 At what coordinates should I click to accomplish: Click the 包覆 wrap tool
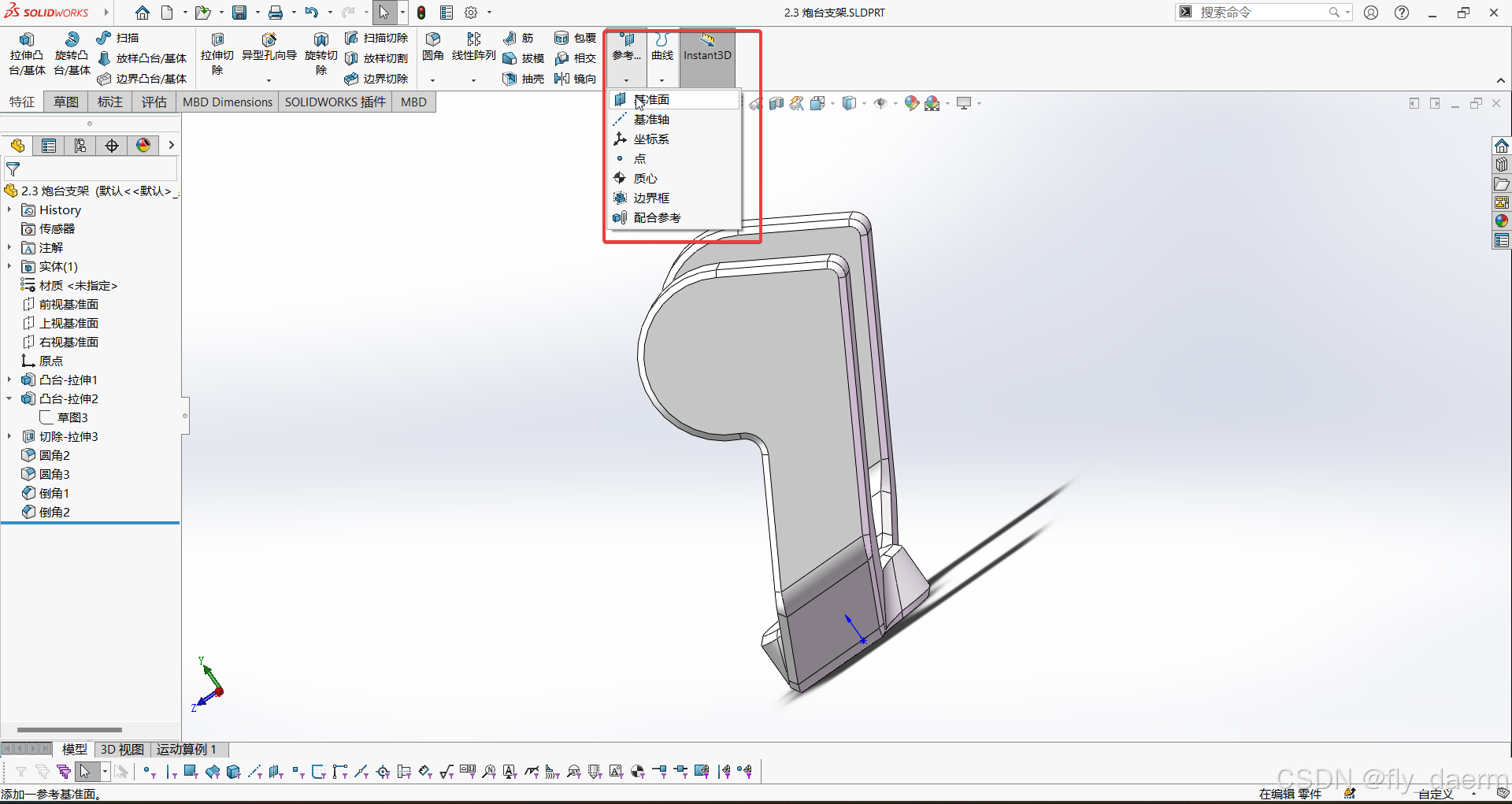coord(576,38)
